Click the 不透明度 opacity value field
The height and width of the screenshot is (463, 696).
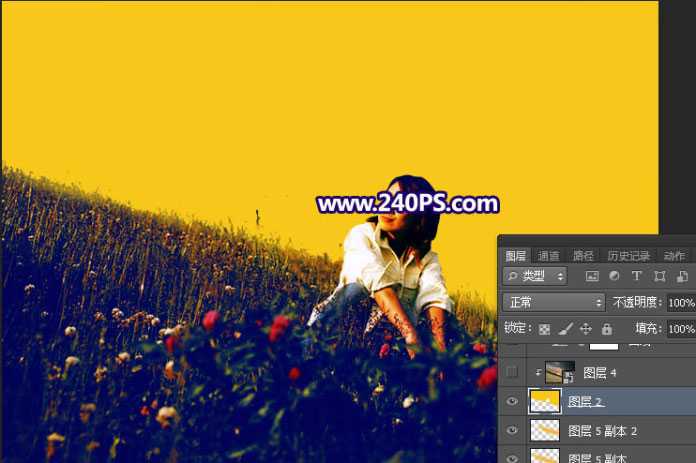point(680,302)
